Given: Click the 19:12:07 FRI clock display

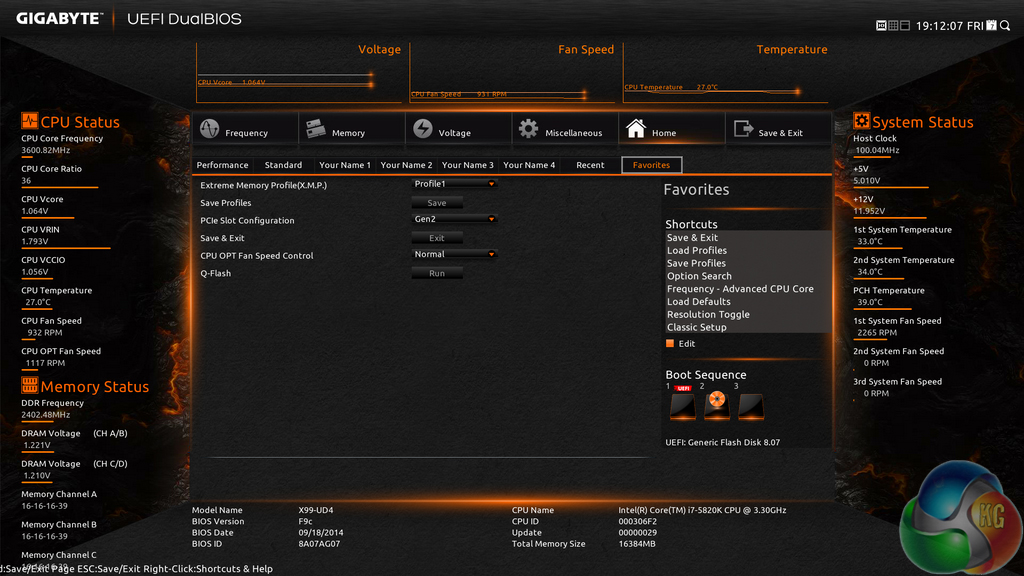Looking at the screenshot, I should pos(949,26).
